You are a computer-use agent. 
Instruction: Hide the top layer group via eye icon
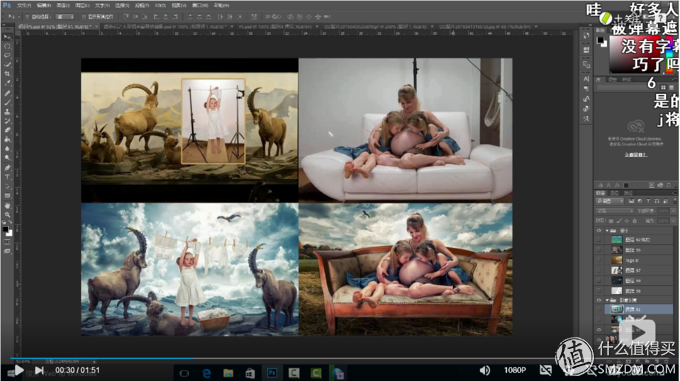coord(599,231)
